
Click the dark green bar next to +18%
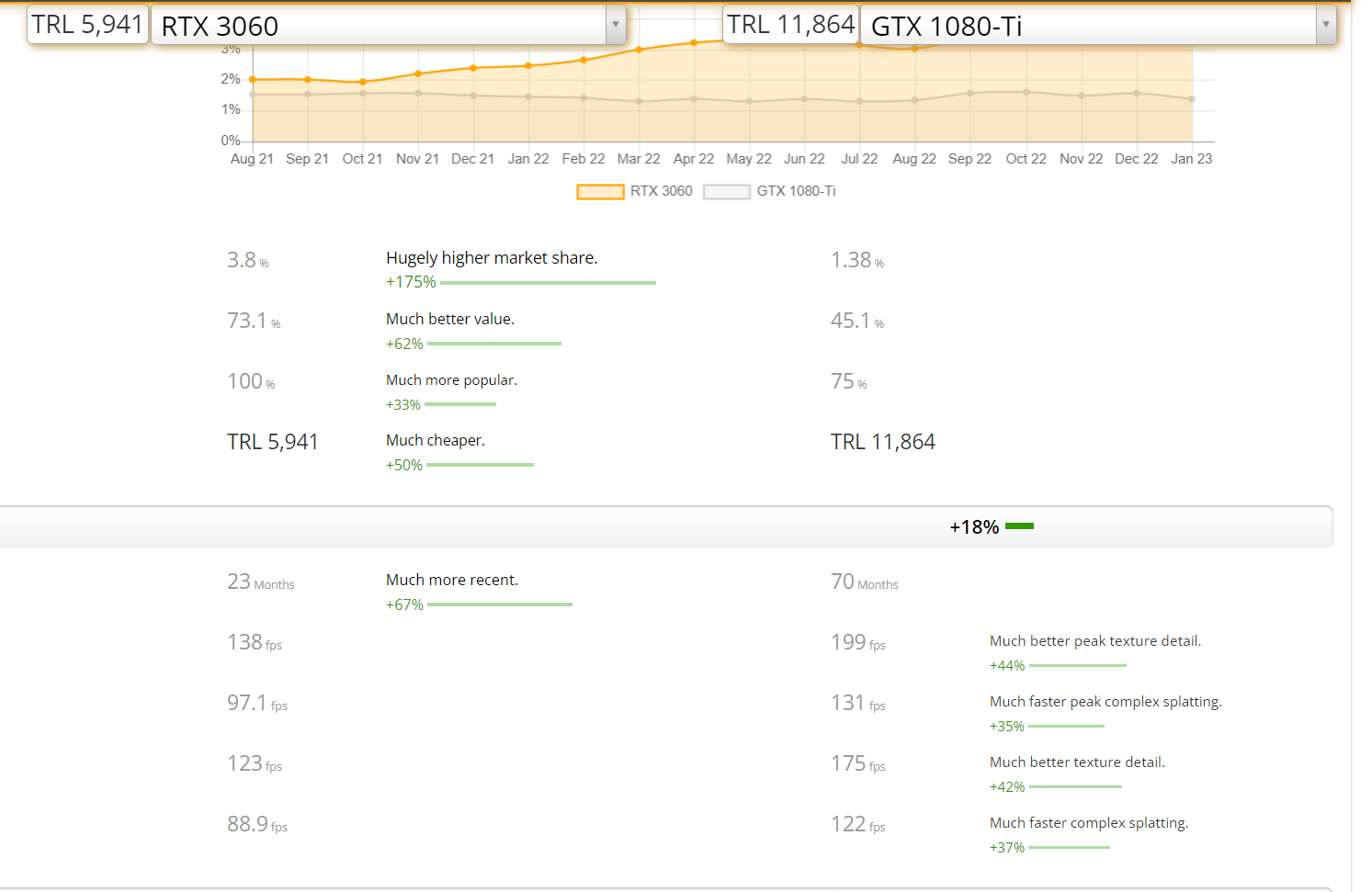click(1020, 526)
